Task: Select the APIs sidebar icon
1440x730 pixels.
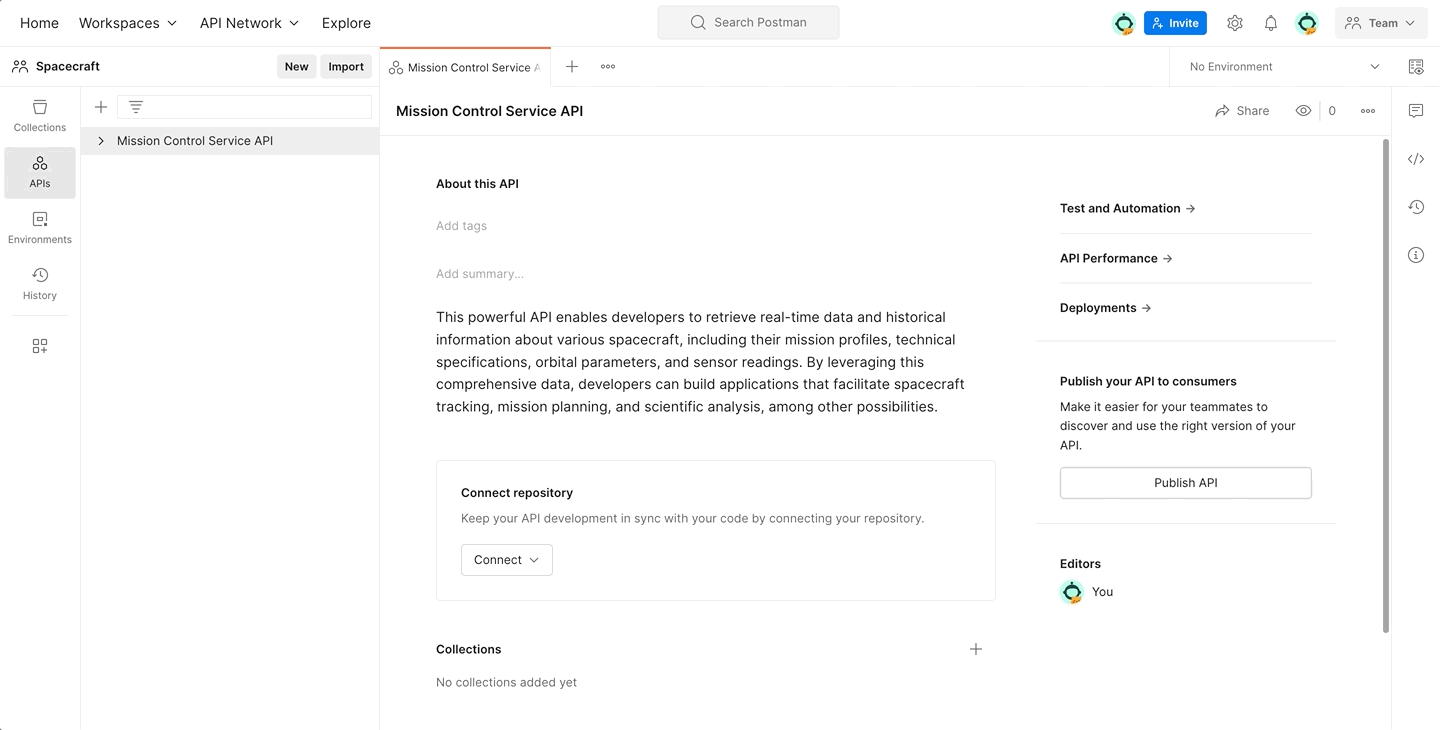Action: (39, 170)
